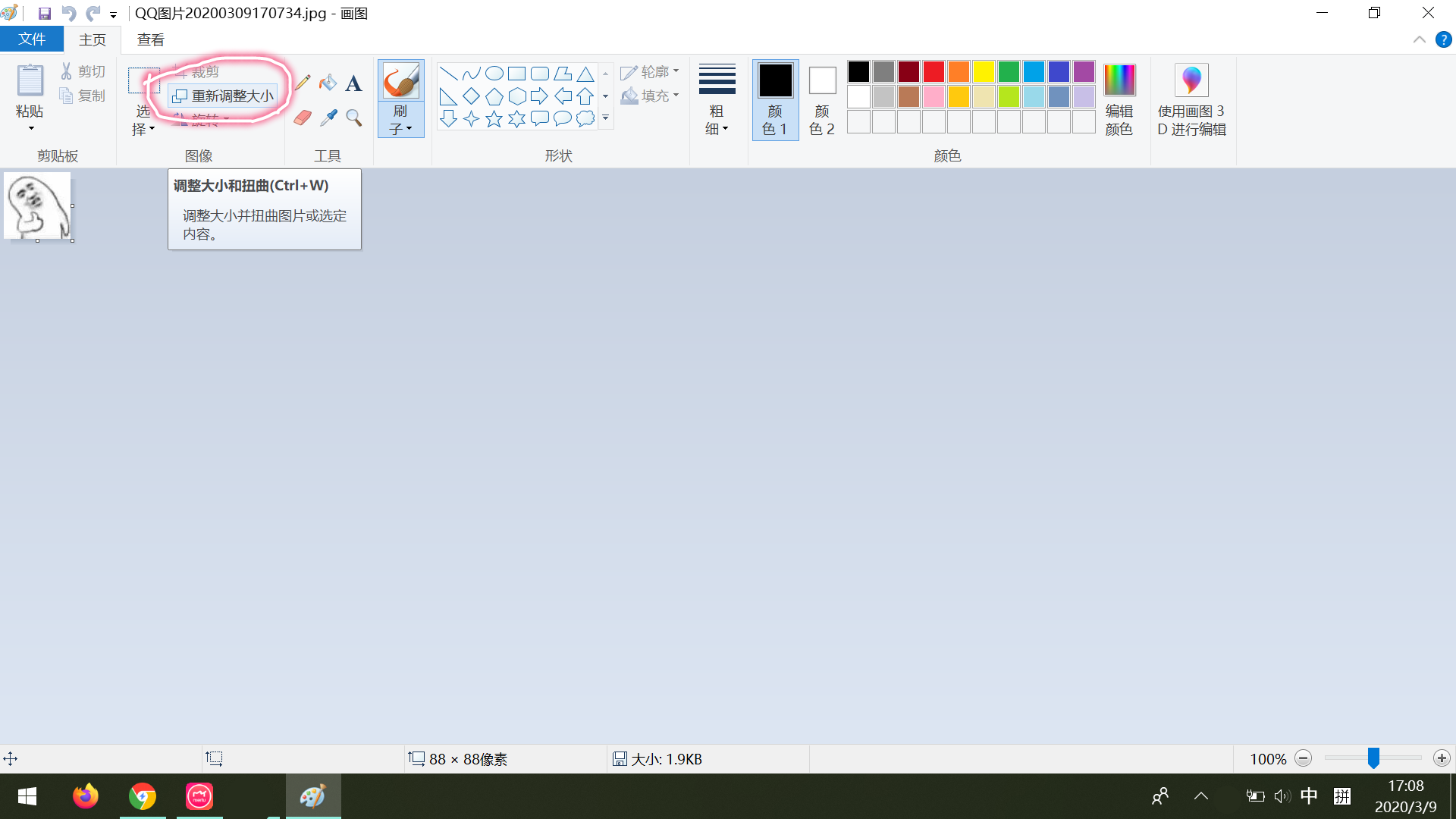Expand the 轮廓 outline dropdown
Screen dimensions: 1456x819
coord(649,72)
